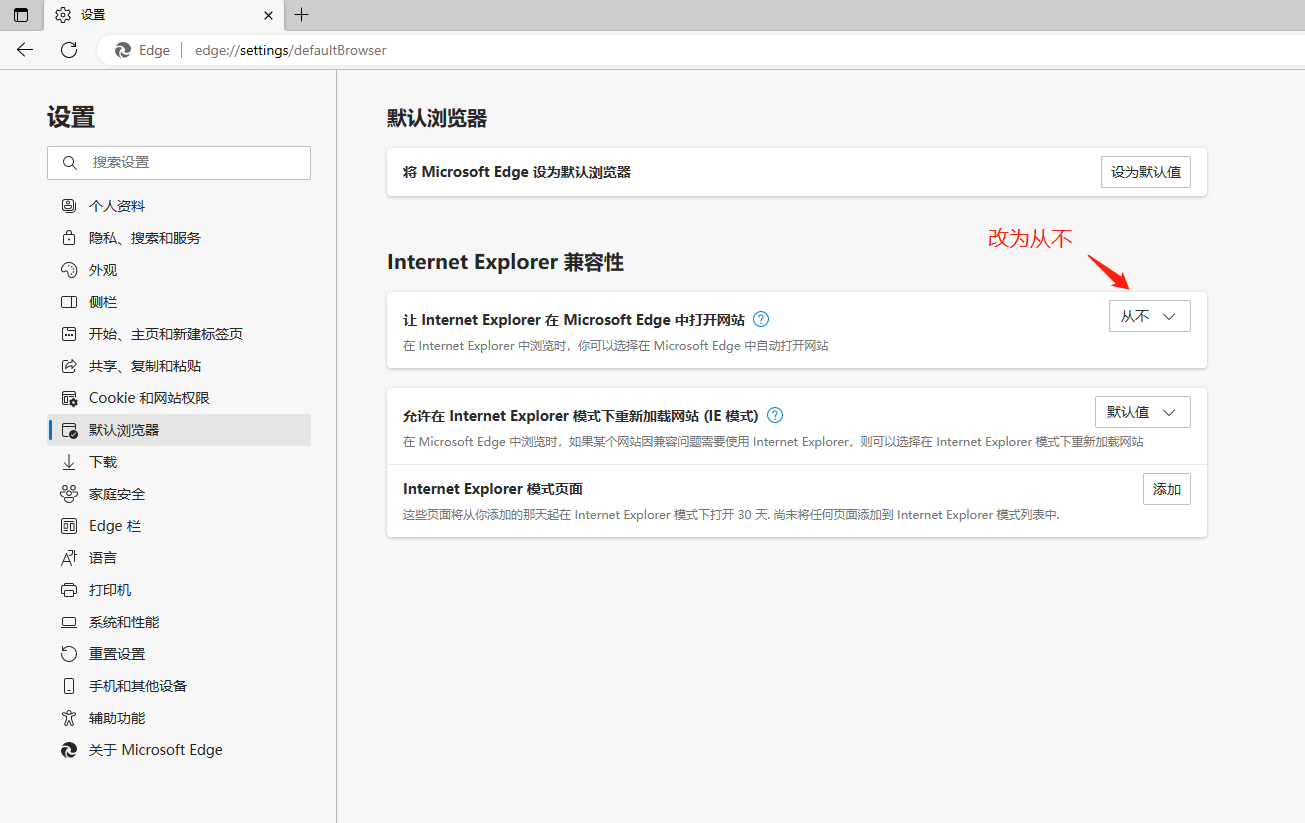The width and height of the screenshot is (1305, 823).
Task: Click the refresh page icon
Action: [69, 50]
